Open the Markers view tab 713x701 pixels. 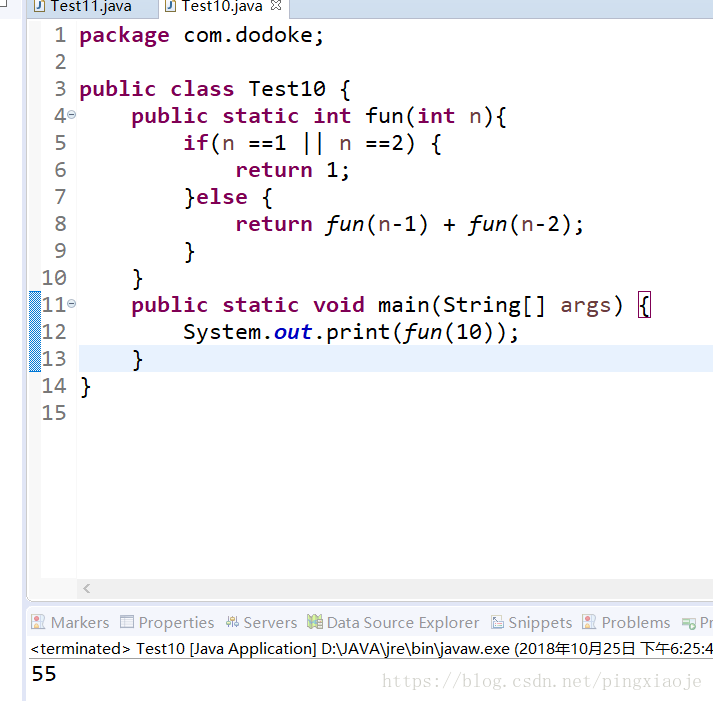pyautogui.click(x=71, y=622)
